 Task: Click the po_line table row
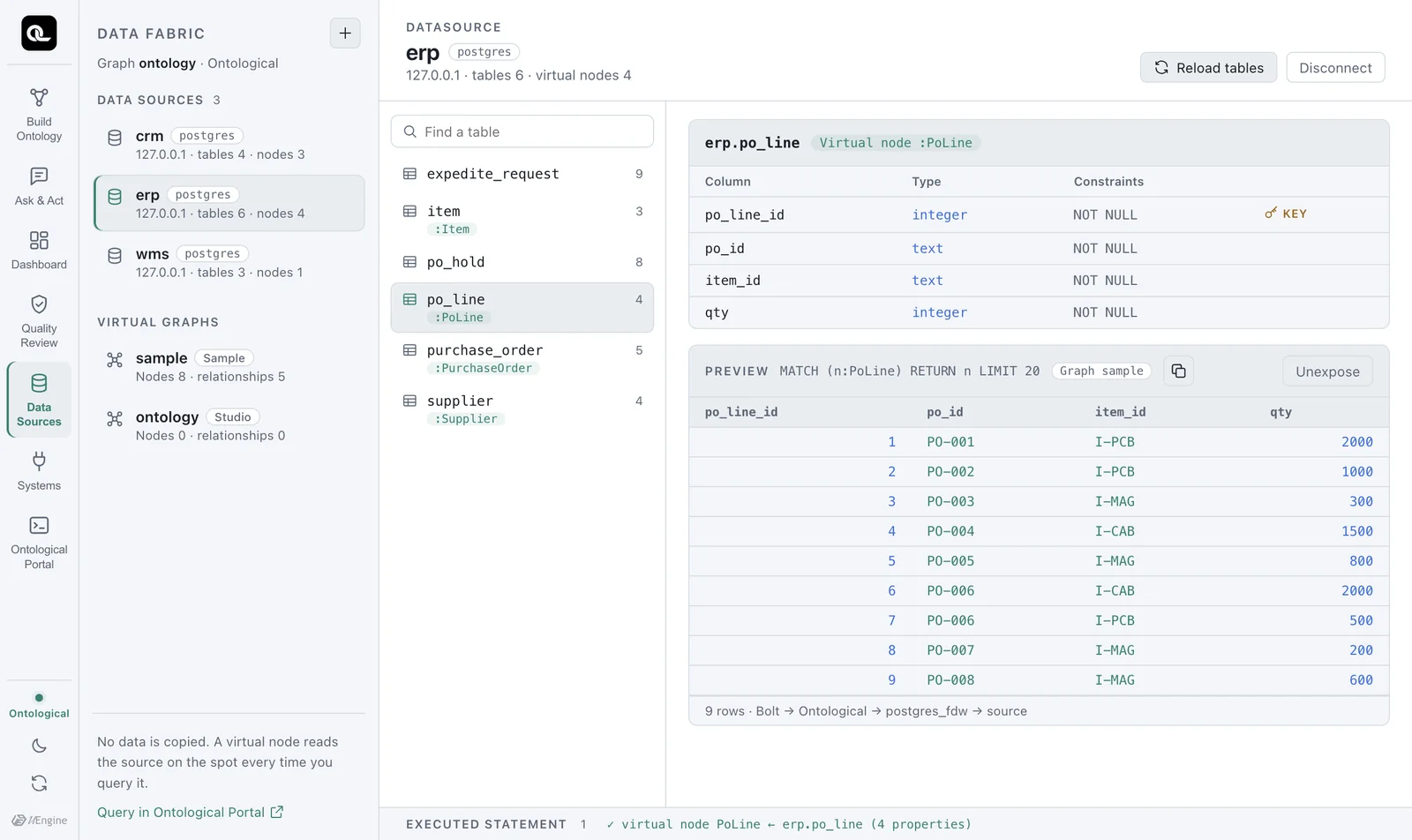522,308
